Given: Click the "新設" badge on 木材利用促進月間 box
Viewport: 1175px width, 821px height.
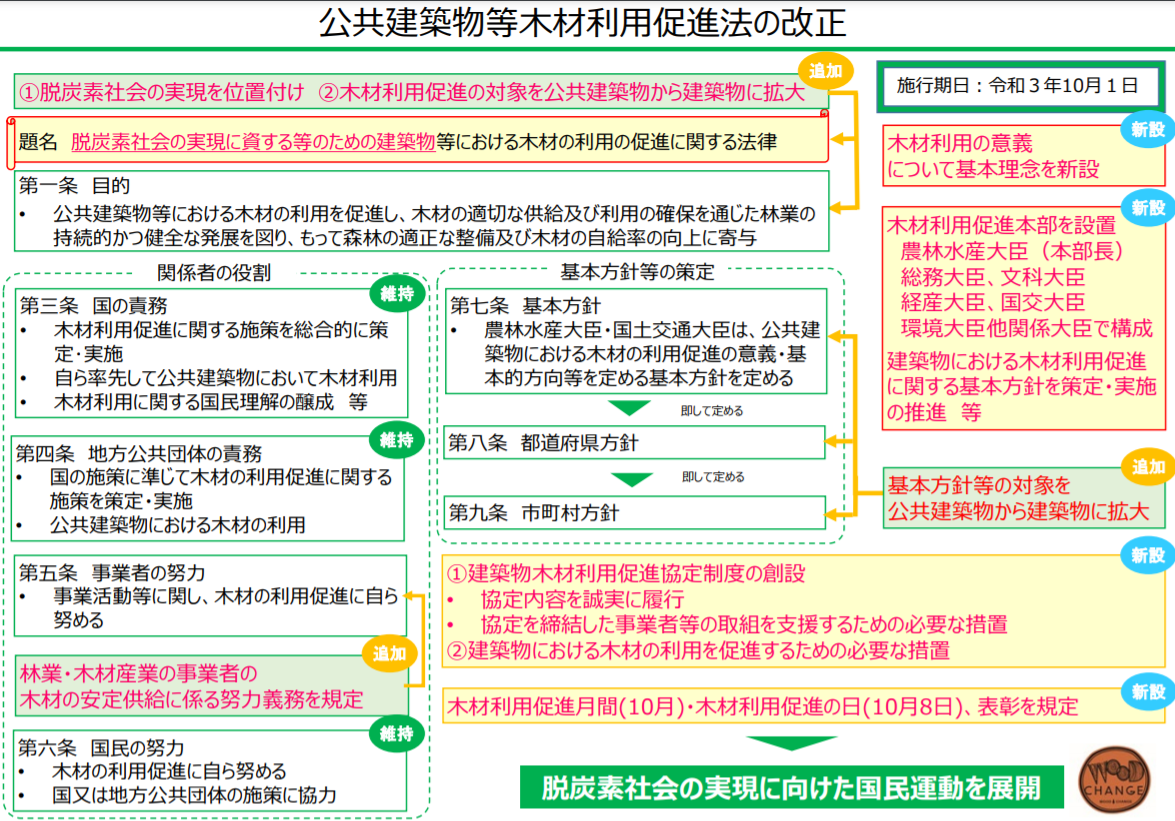Looking at the screenshot, I should [x=1148, y=691].
